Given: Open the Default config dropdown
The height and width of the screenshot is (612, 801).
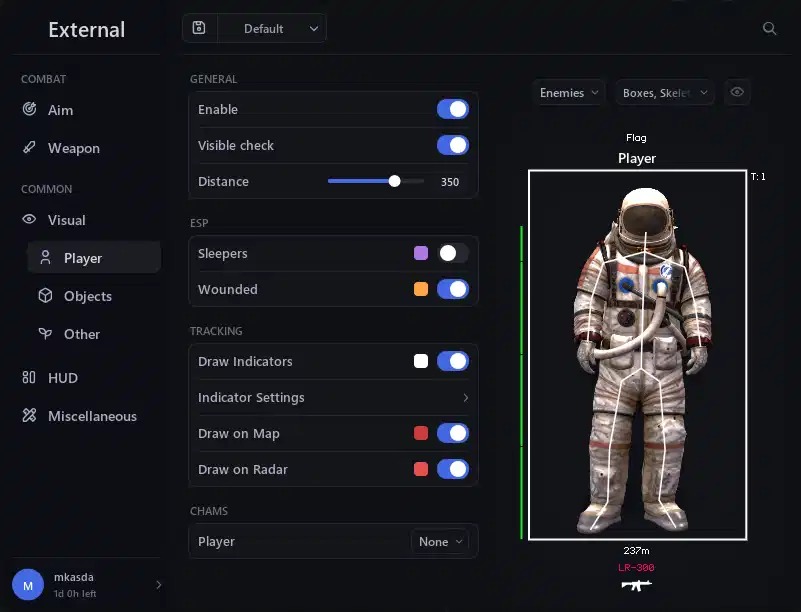Looking at the screenshot, I should click(272, 29).
